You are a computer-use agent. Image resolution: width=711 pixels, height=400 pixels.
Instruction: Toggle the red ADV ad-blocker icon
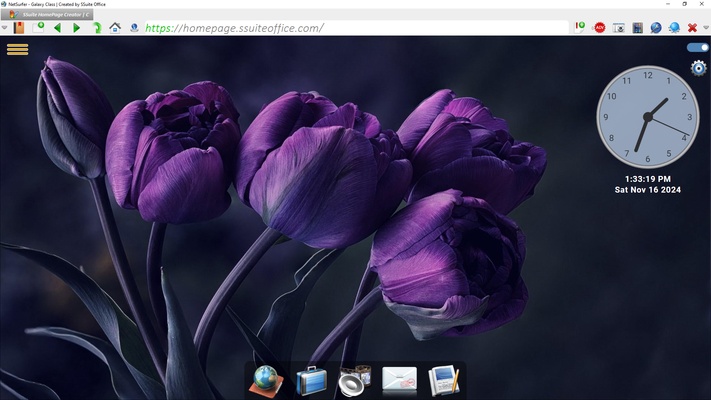599,28
